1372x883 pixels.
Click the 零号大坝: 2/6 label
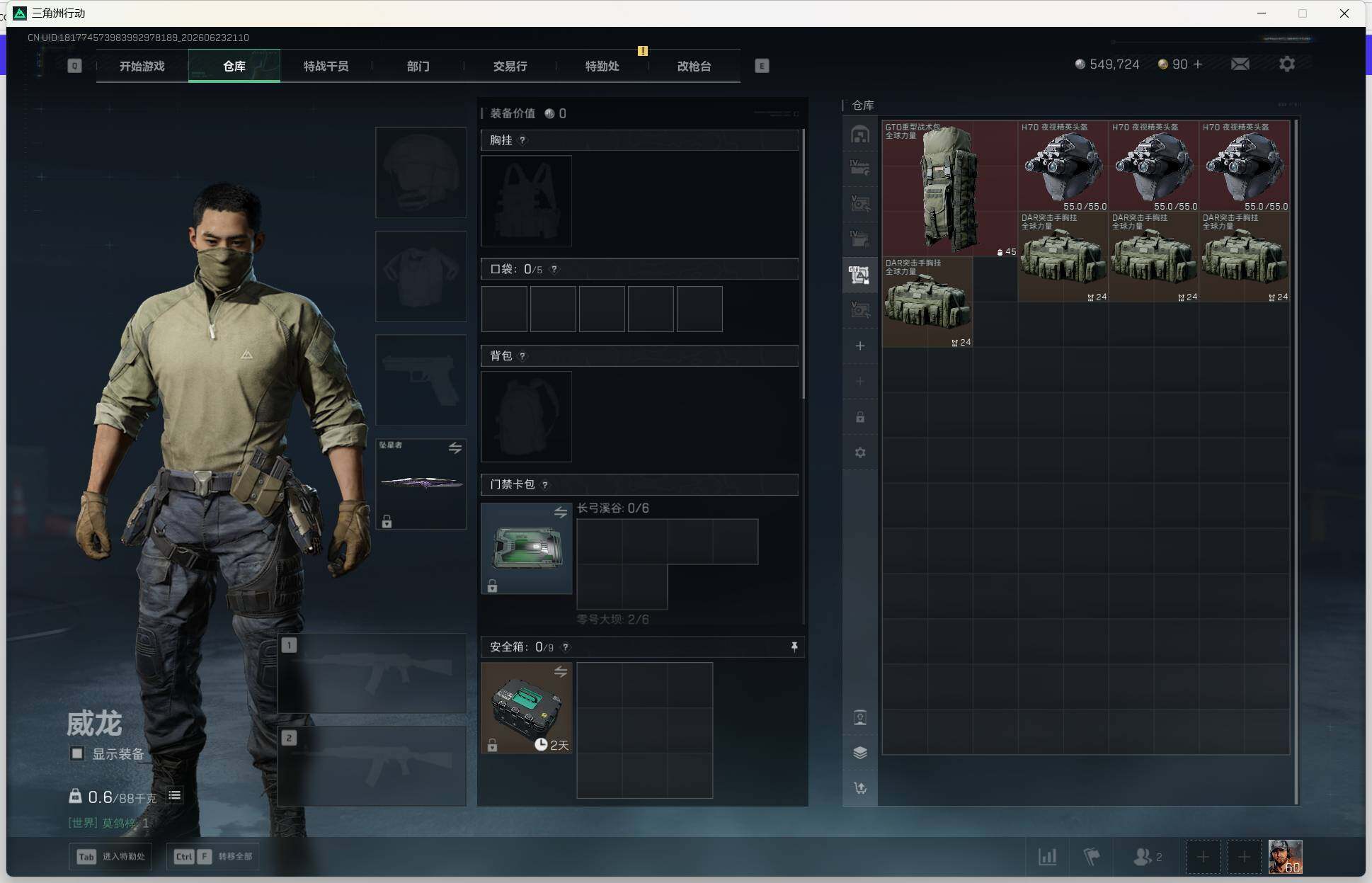click(613, 620)
